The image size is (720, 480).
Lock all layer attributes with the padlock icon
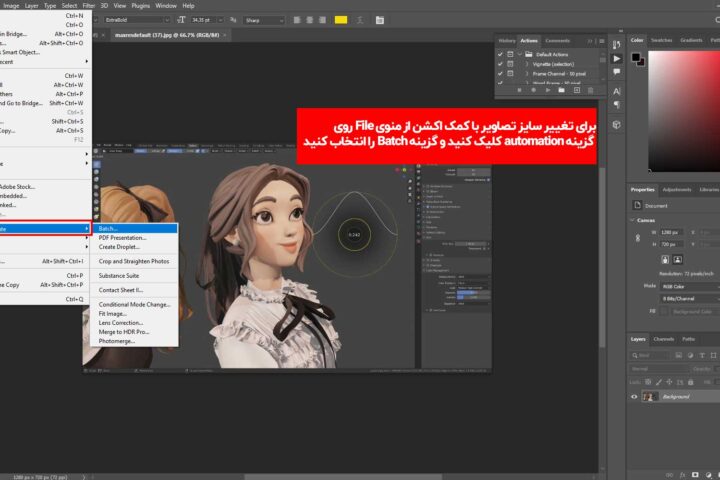(691, 382)
